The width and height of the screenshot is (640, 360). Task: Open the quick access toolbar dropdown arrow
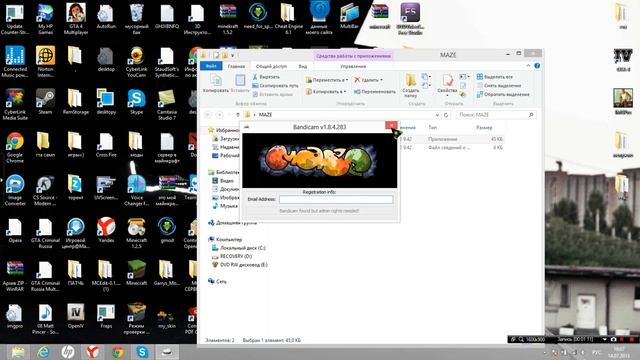click(233, 55)
